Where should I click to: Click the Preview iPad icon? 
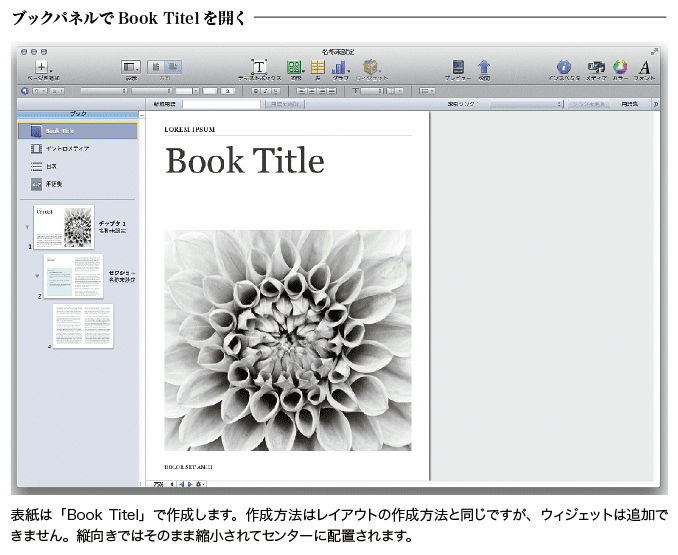tap(458, 67)
